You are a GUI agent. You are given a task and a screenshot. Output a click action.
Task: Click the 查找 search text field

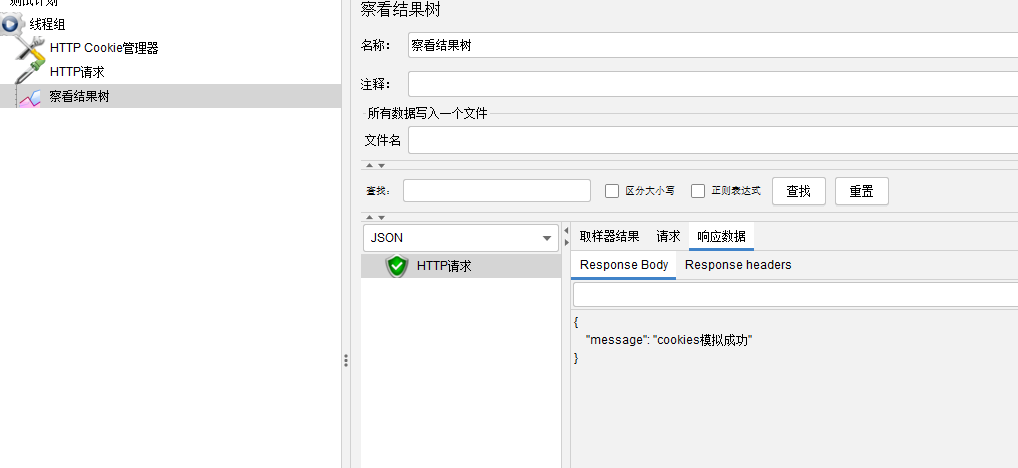[x=497, y=191]
